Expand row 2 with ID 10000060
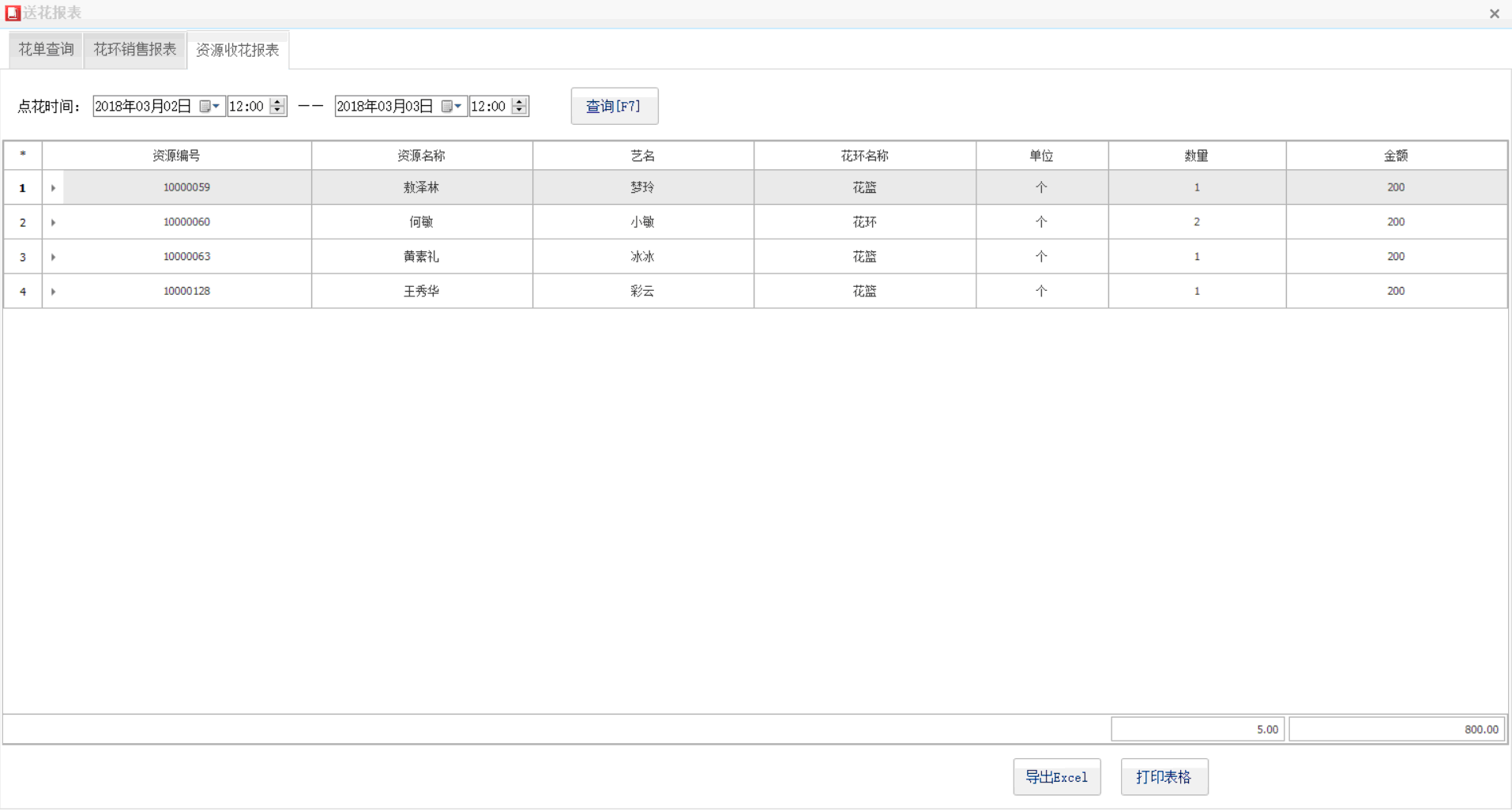Screen dimensions: 1512x811 click(x=53, y=223)
